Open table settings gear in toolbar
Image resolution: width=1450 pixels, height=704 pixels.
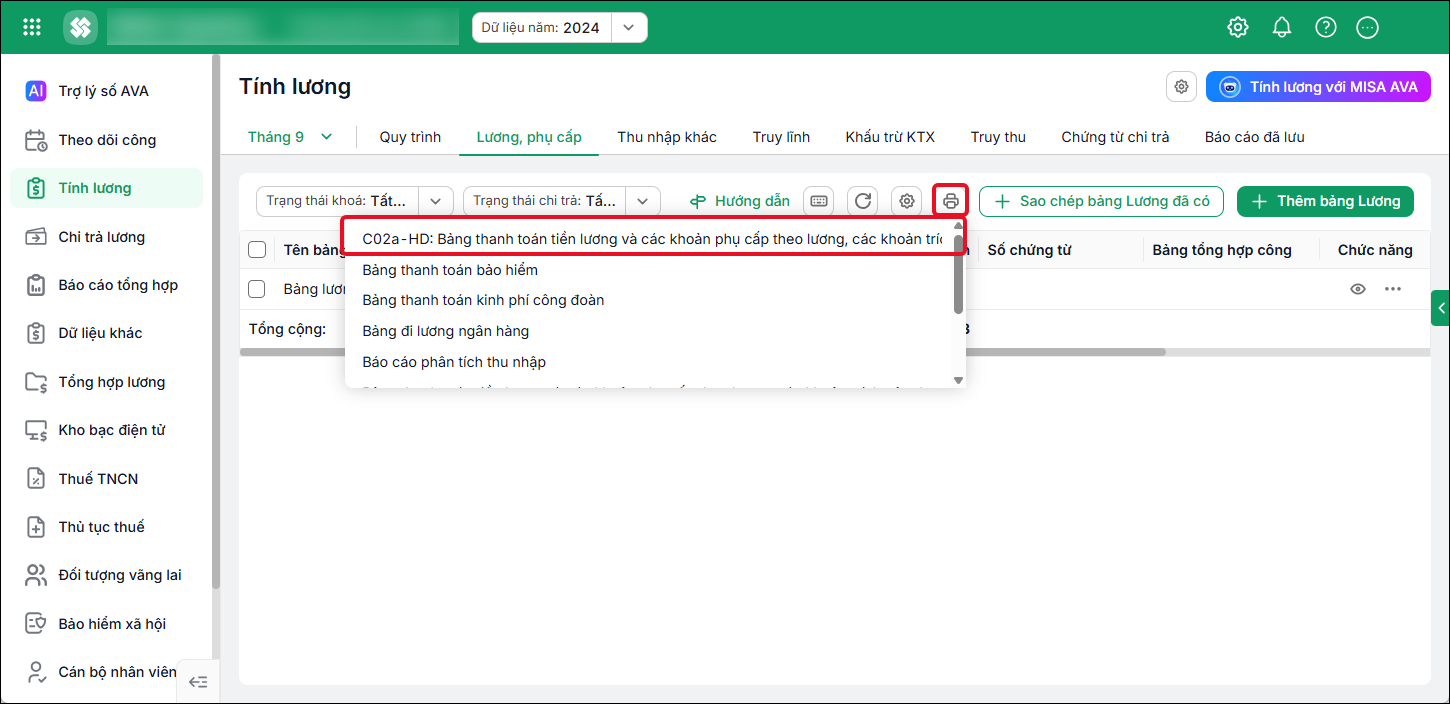tap(907, 201)
